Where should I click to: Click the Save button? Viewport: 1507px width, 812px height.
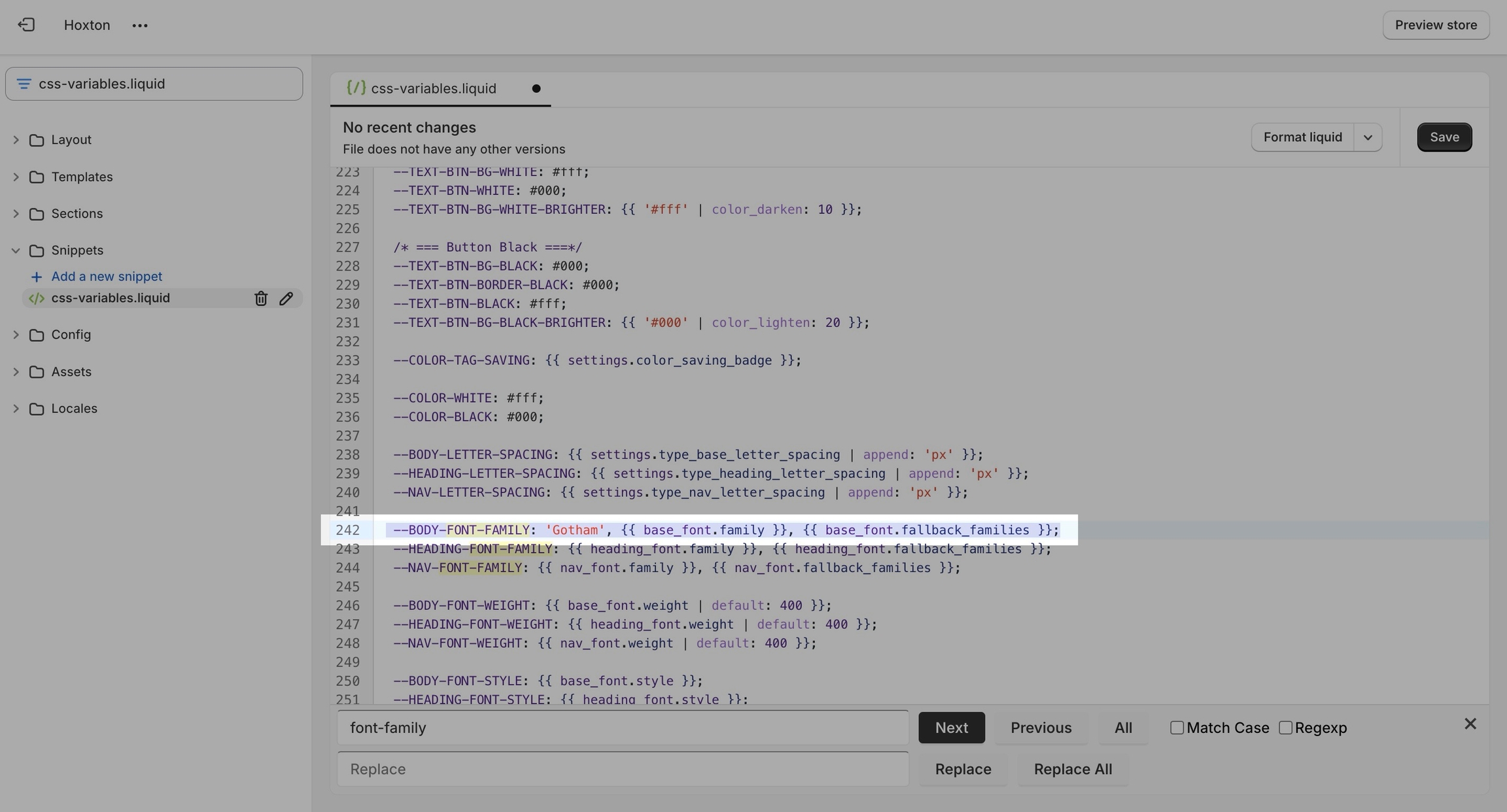[x=1444, y=137]
